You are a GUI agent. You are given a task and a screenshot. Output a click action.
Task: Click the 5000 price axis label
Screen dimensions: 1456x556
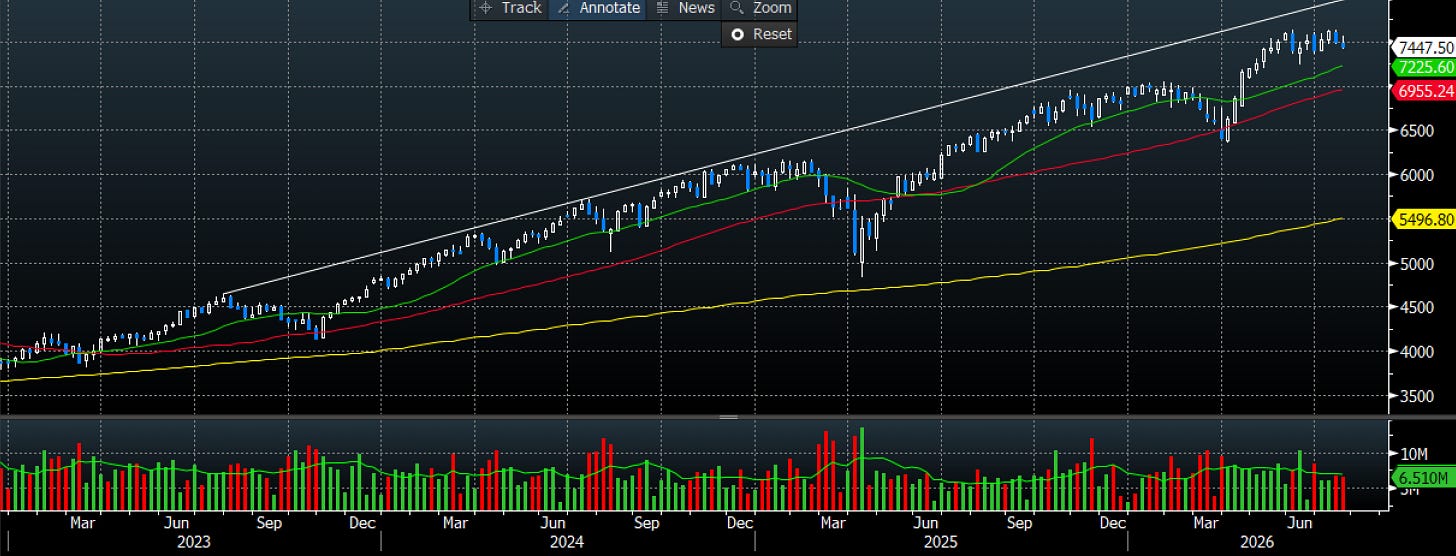[1419, 264]
